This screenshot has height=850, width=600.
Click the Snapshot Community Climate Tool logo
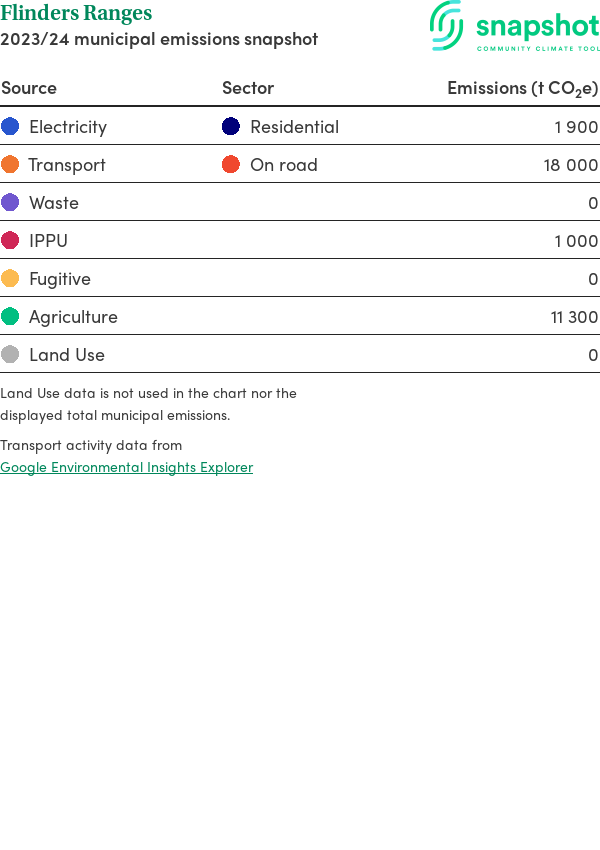point(514,27)
